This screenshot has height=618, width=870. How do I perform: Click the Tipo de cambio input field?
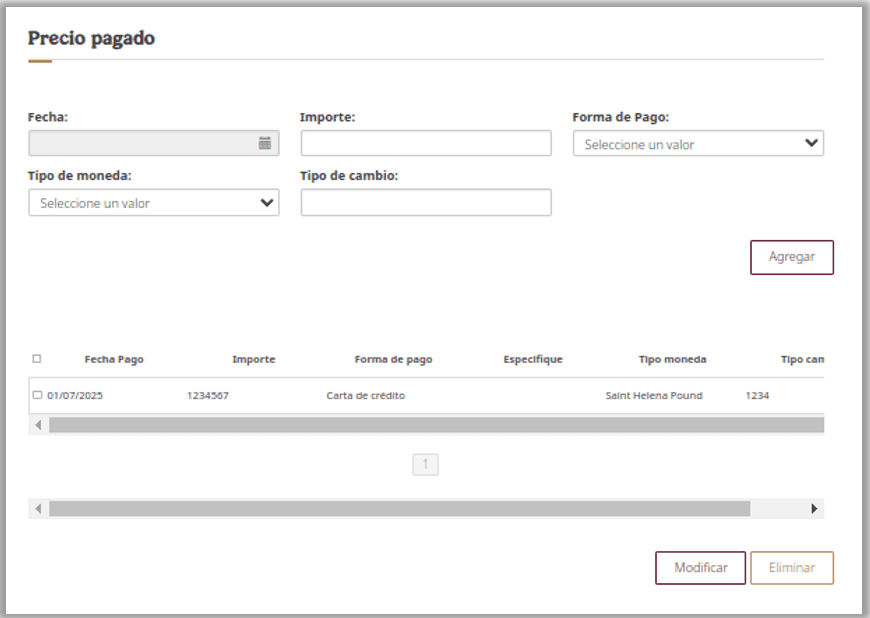[x=426, y=202]
